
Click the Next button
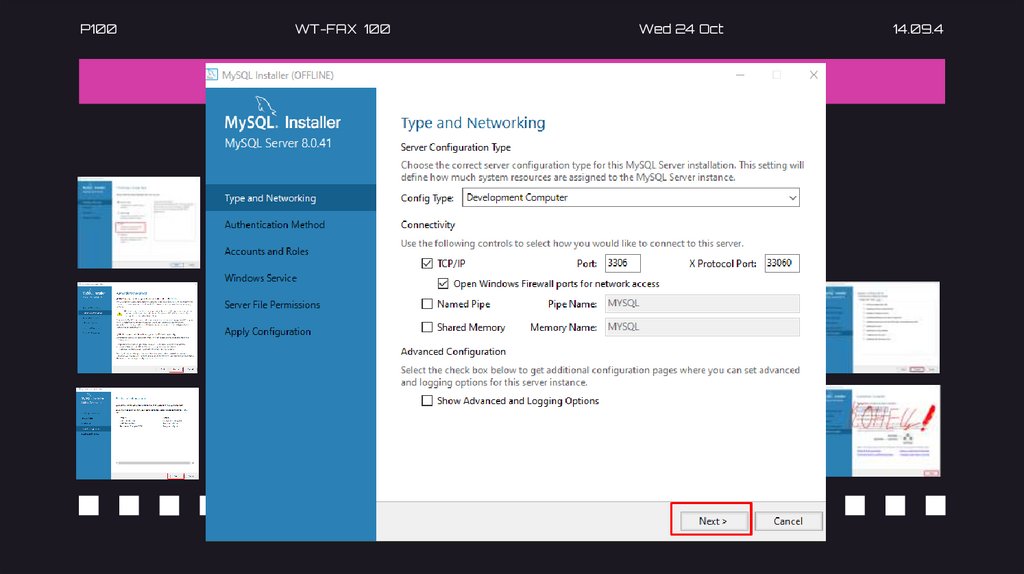(x=712, y=521)
